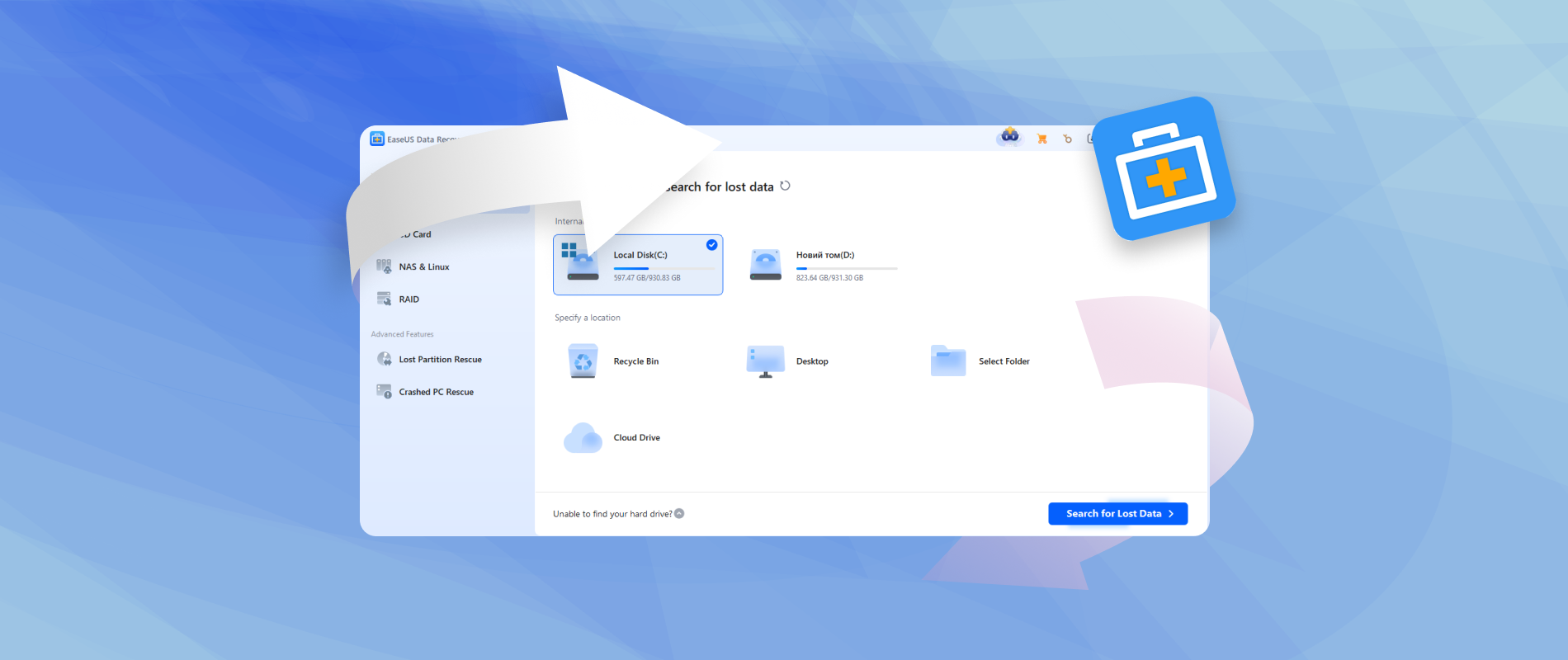Toggle the Local Disk(C:) selection checkmark
1568x660 pixels.
tap(711, 245)
